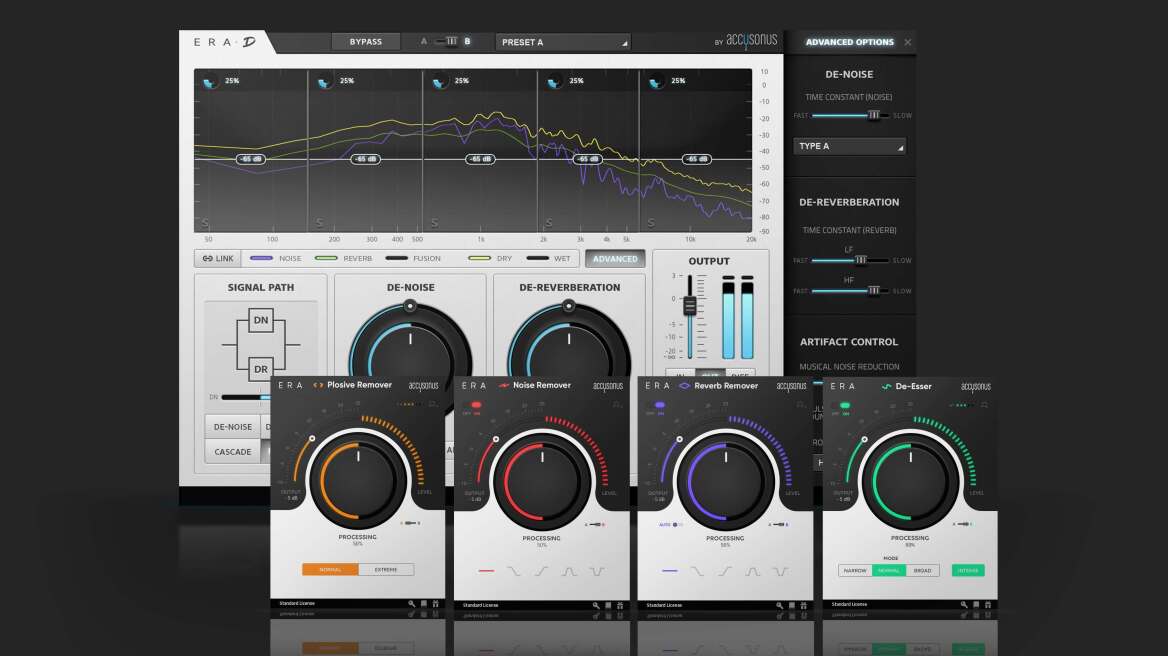Image resolution: width=1168 pixels, height=656 pixels.
Task: Click the first band's bird icon
Action: click(210, 83)
